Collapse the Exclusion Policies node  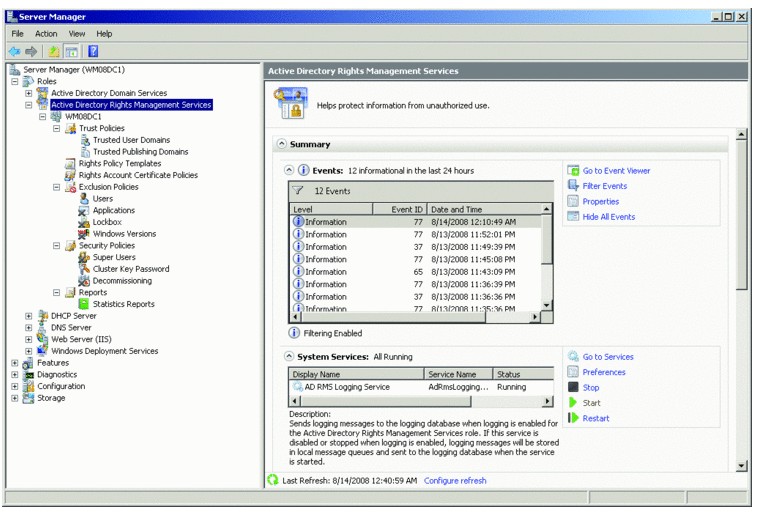(57, 187)
